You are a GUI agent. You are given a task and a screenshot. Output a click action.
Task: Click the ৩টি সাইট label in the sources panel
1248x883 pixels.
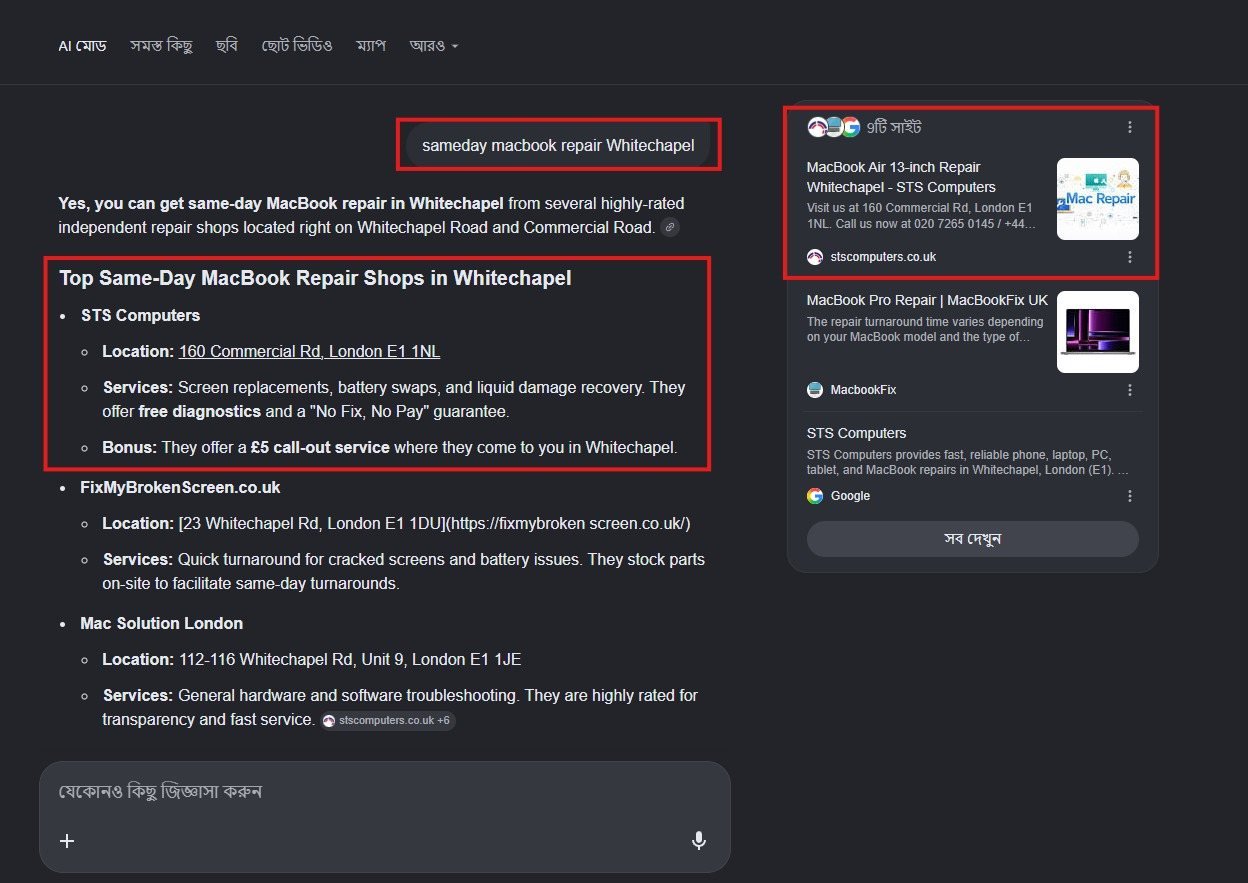[x=894, y=127]
